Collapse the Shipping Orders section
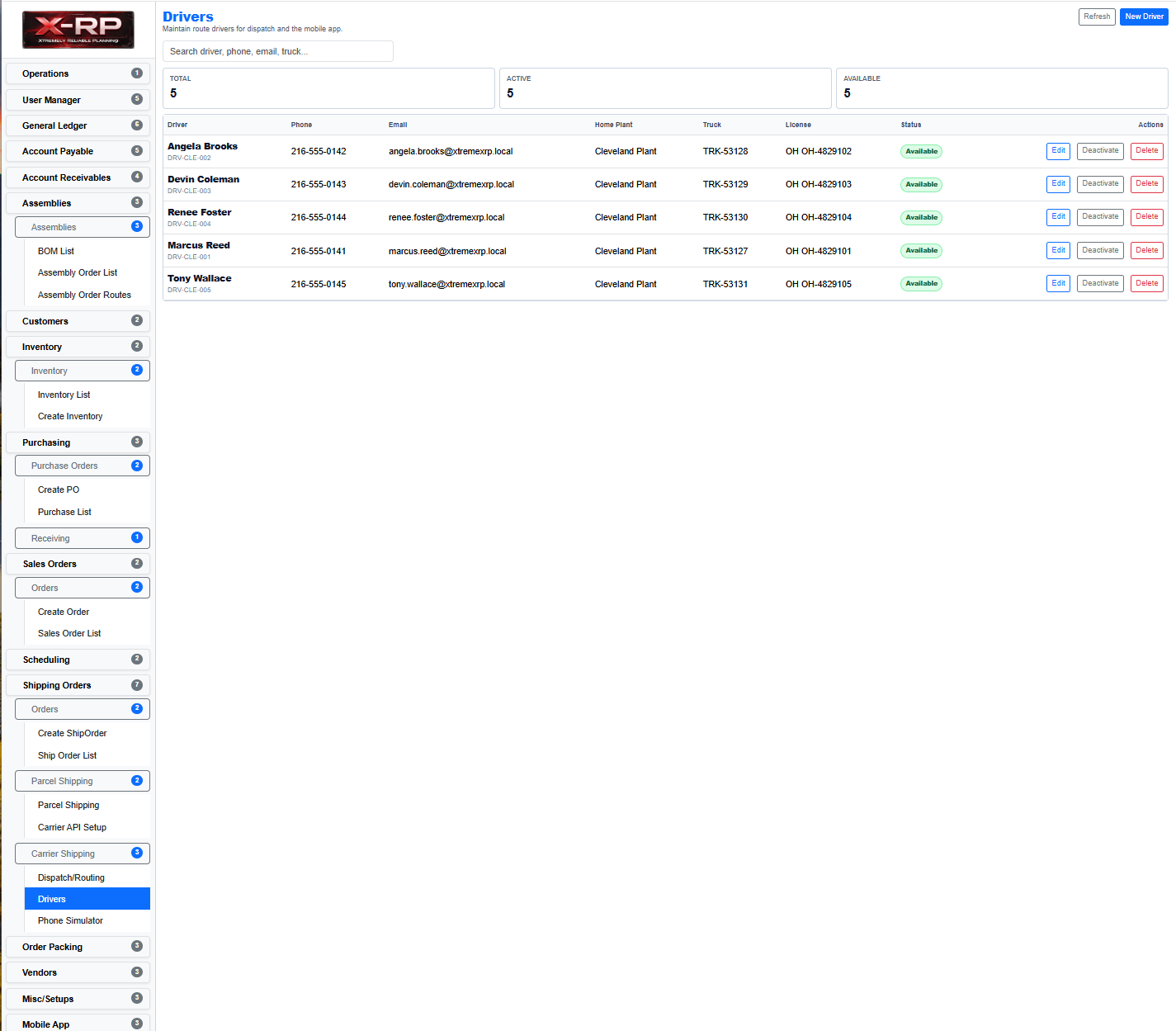 tap(78, 685)
